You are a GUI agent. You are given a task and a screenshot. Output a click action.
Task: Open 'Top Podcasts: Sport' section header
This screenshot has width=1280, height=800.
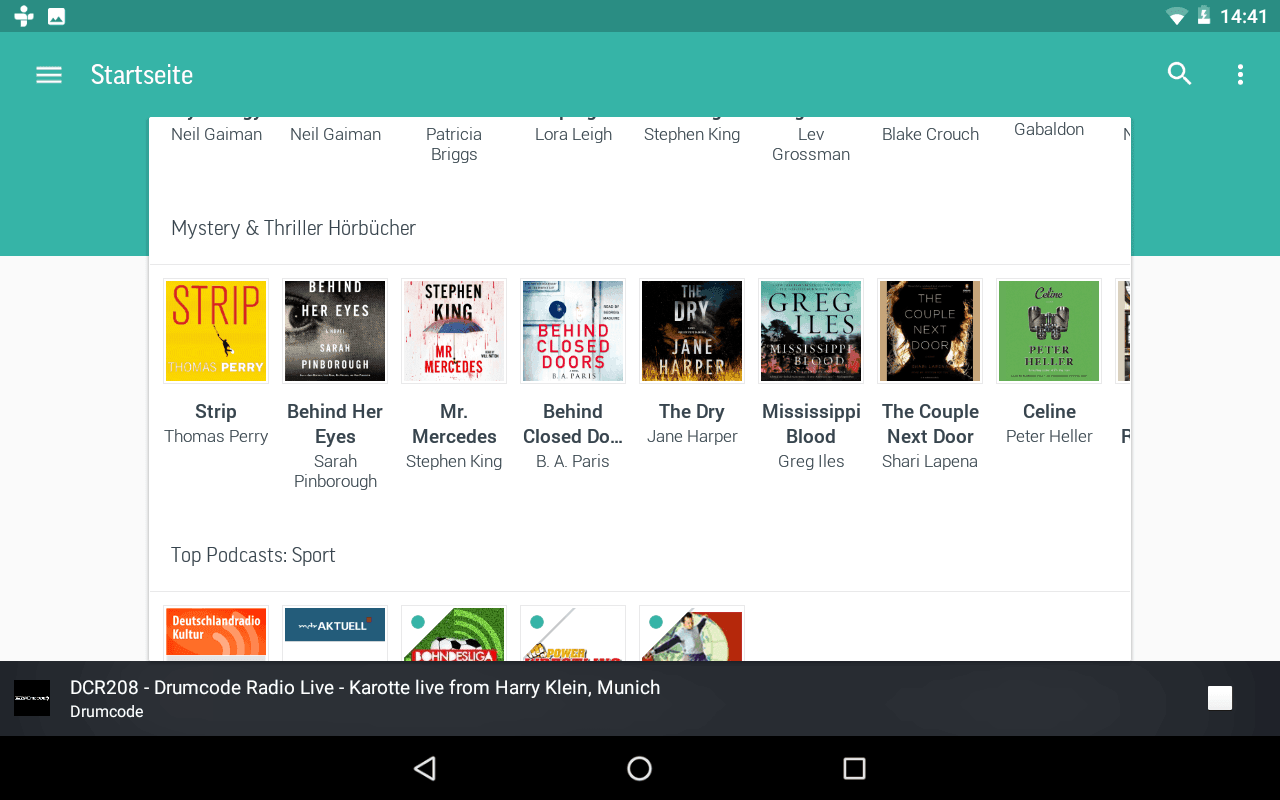253,555
